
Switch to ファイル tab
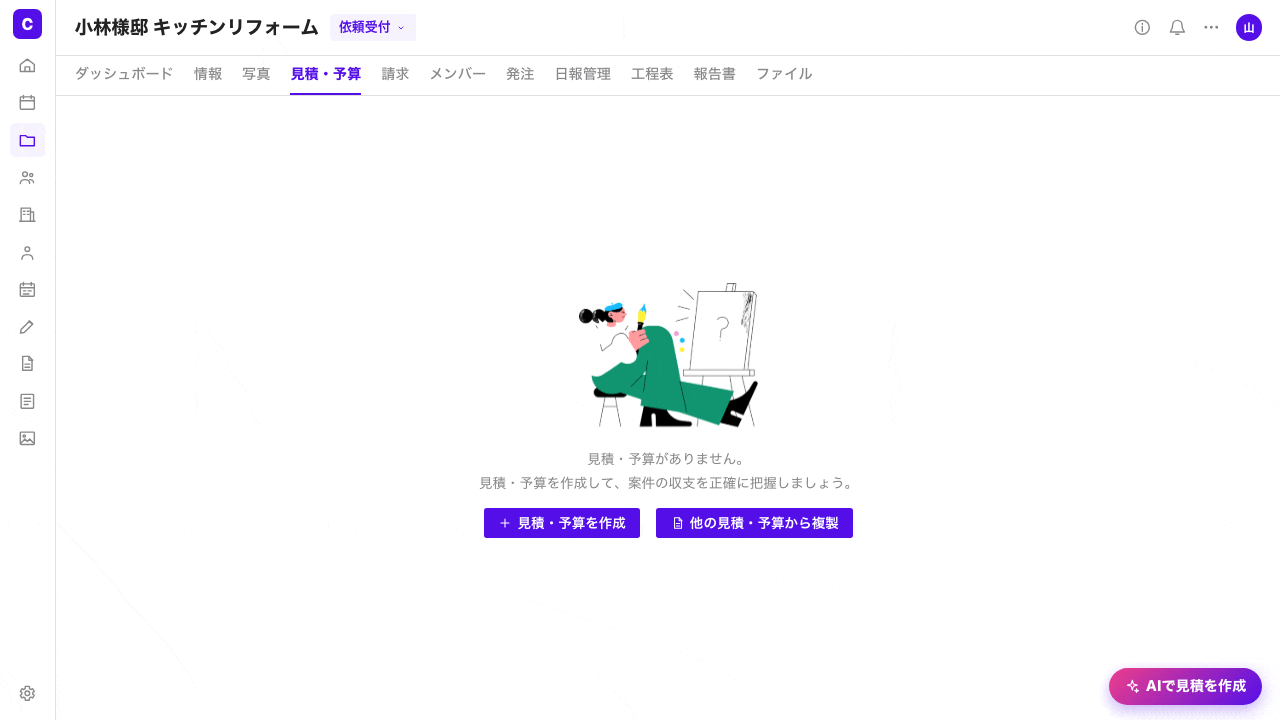(784, 74)
